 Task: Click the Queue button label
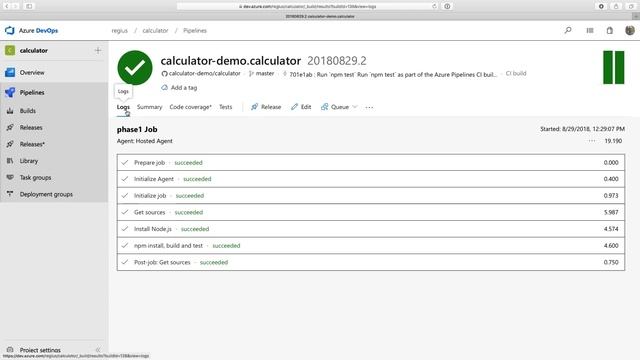[x=340, y=107]
